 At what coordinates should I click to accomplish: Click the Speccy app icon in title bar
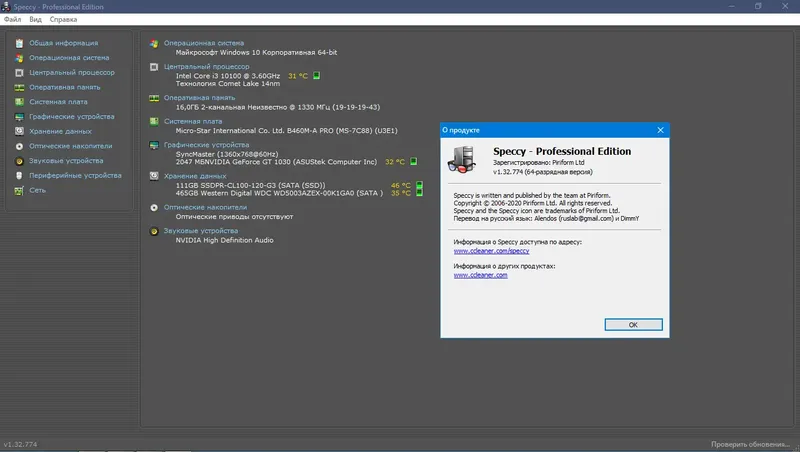click(x=6, y=7)
